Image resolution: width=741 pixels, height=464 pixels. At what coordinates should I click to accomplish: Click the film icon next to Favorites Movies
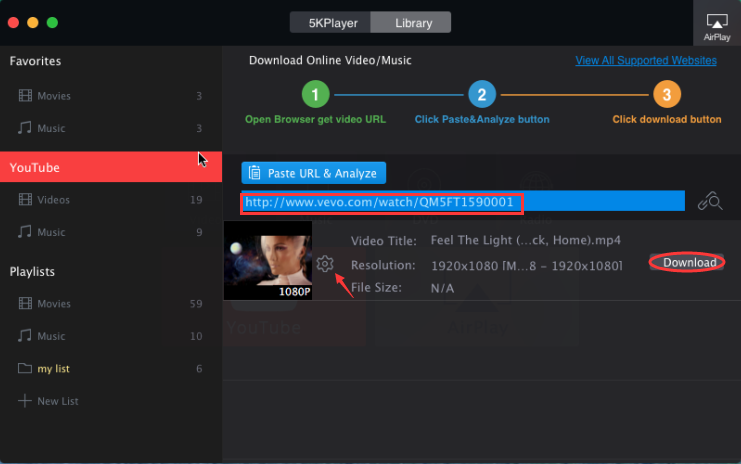click(24, 96)
